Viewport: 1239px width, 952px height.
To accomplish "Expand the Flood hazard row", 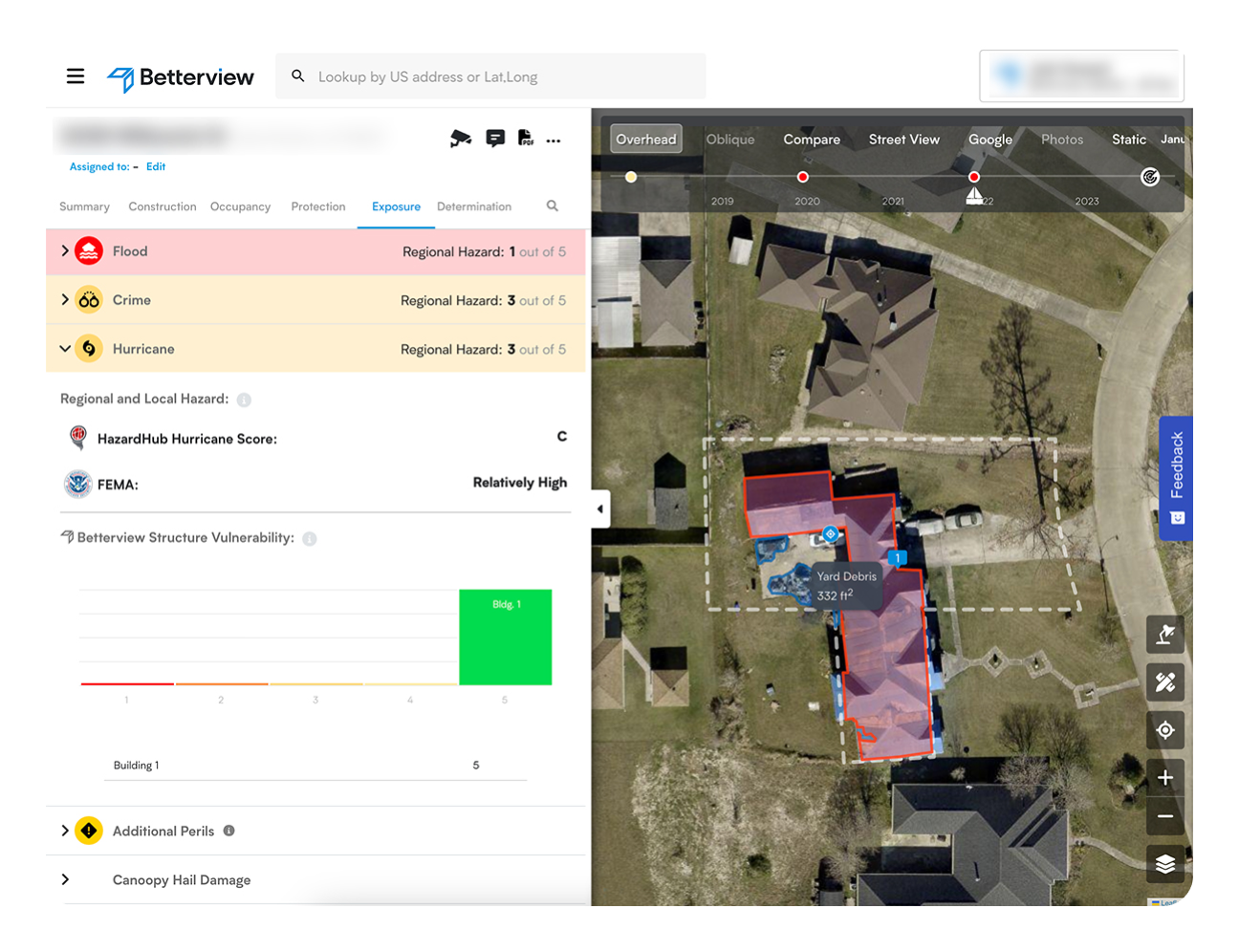I will [x=65, y=251].
